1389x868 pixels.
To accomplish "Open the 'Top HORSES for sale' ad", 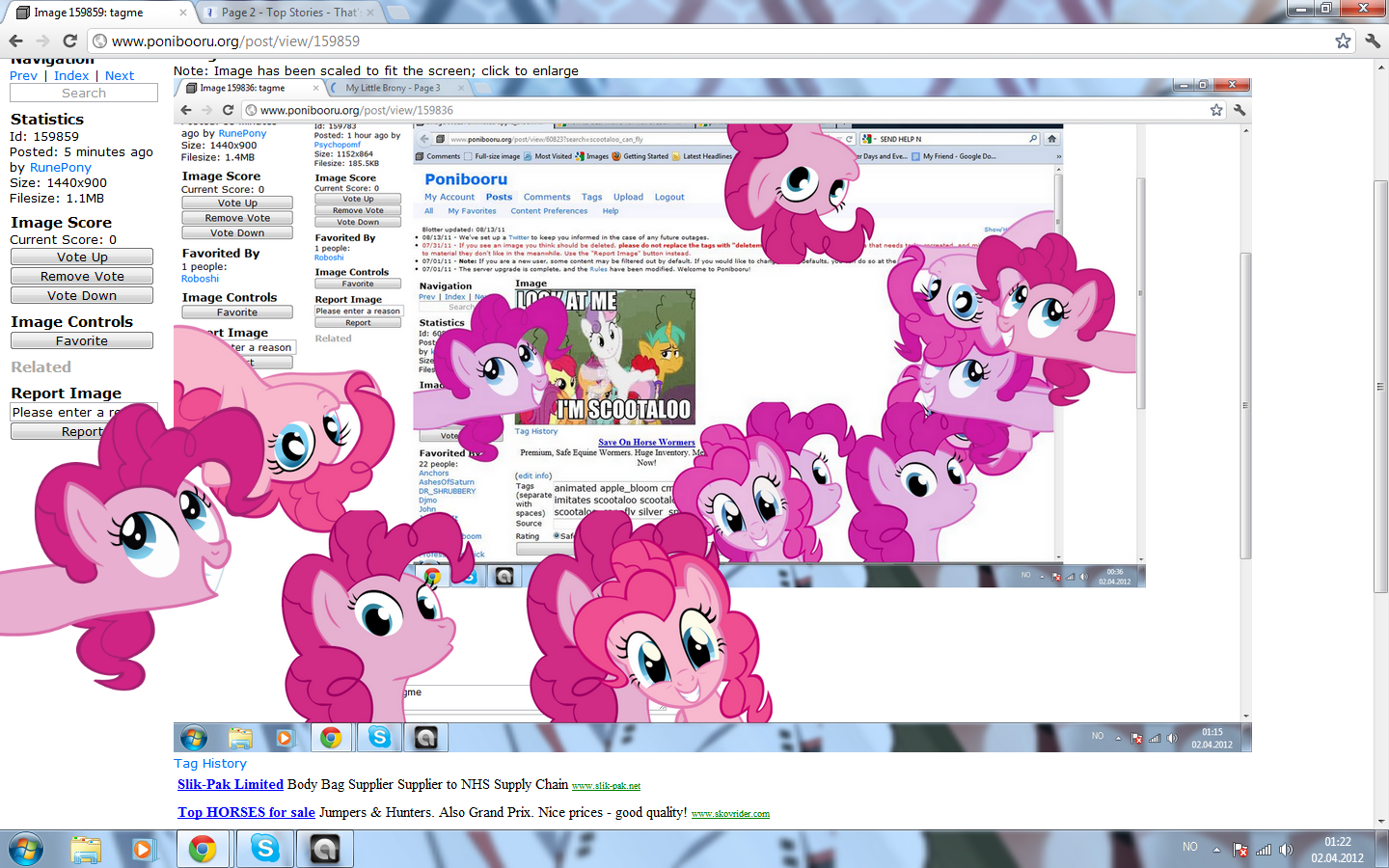I will point(246,812).
